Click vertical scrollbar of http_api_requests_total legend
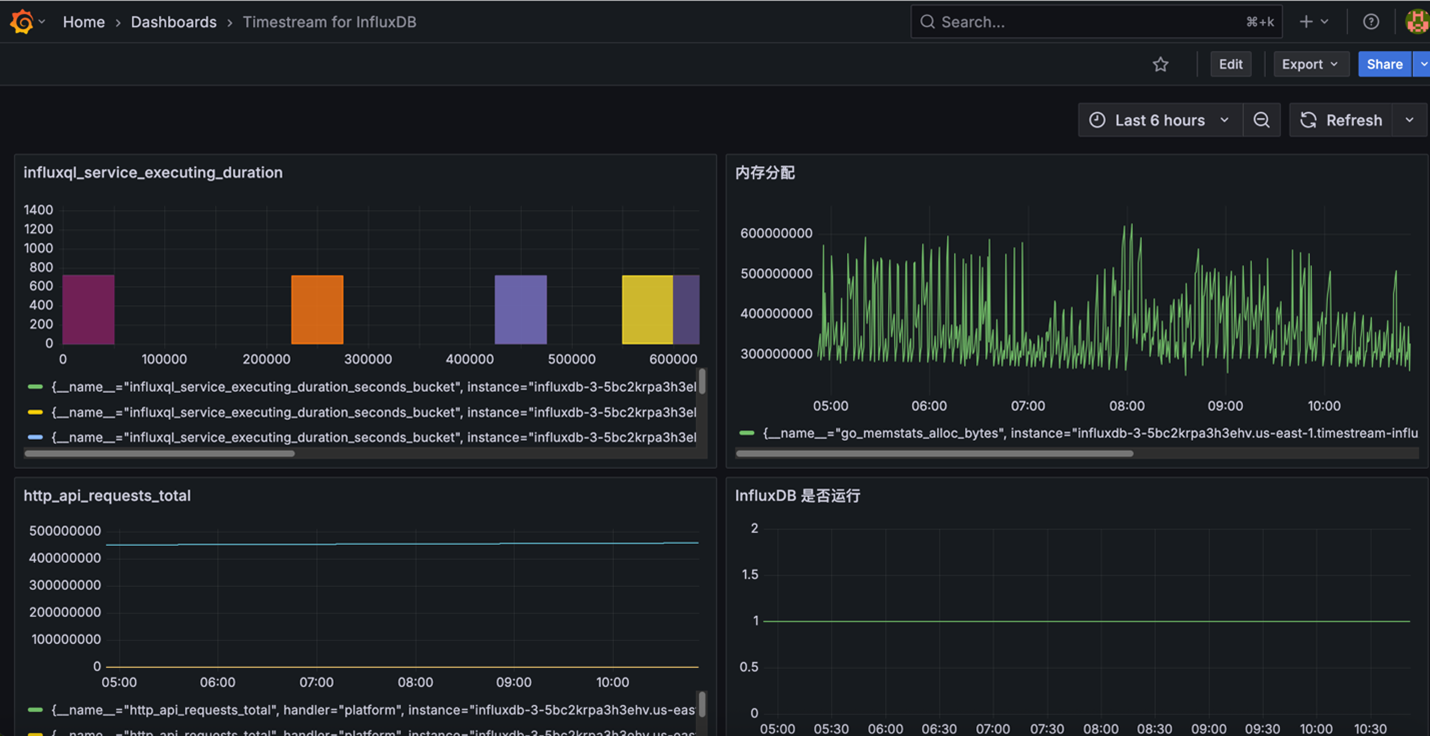1430x736 pixels. [x=703, y=704]
